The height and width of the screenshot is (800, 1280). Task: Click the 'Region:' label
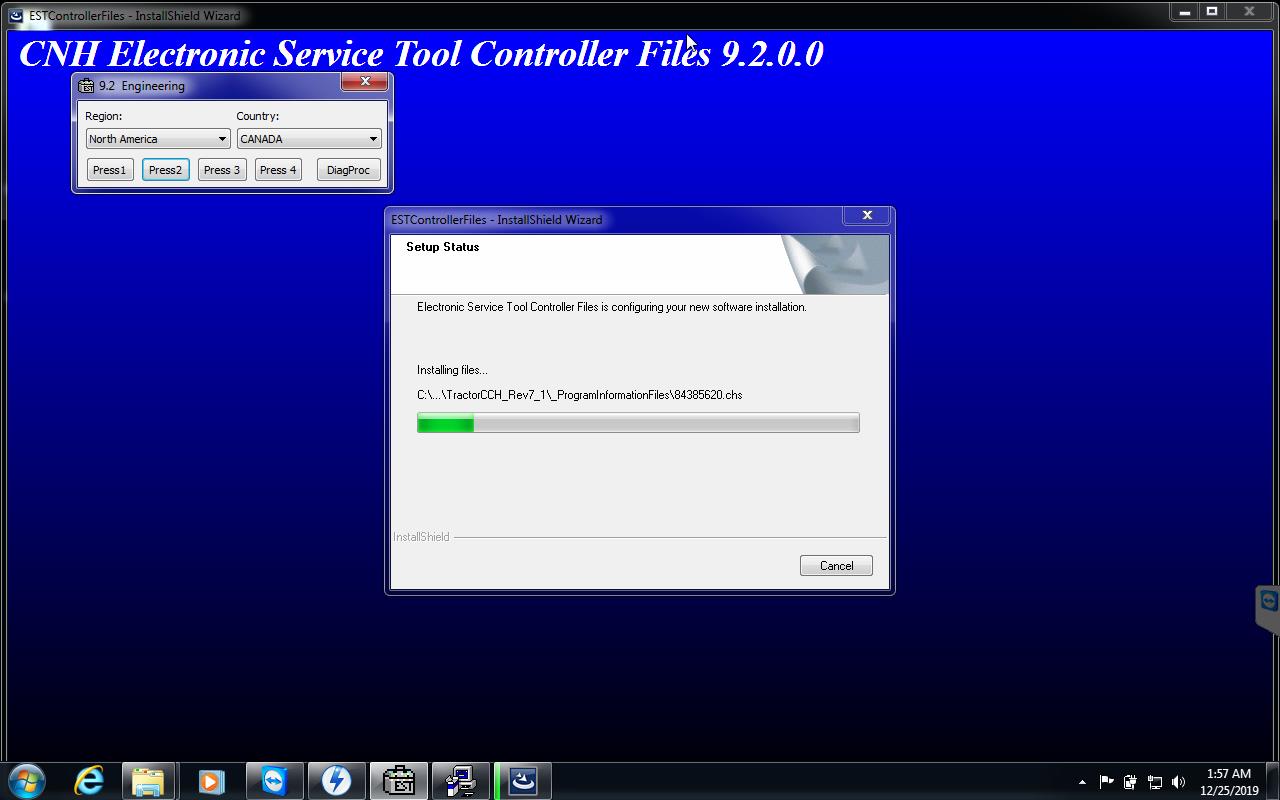(x=103, y=116)
